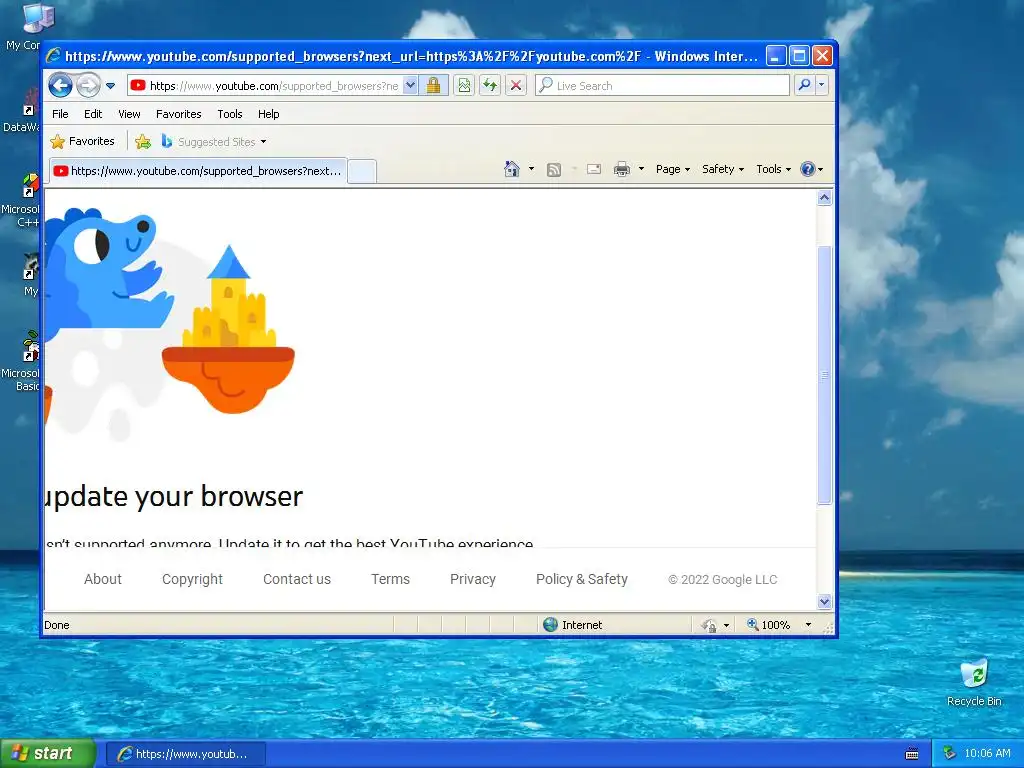The image size is (1024, 768).
Task: Open the Terms footer link
Action: click(391, 579)
